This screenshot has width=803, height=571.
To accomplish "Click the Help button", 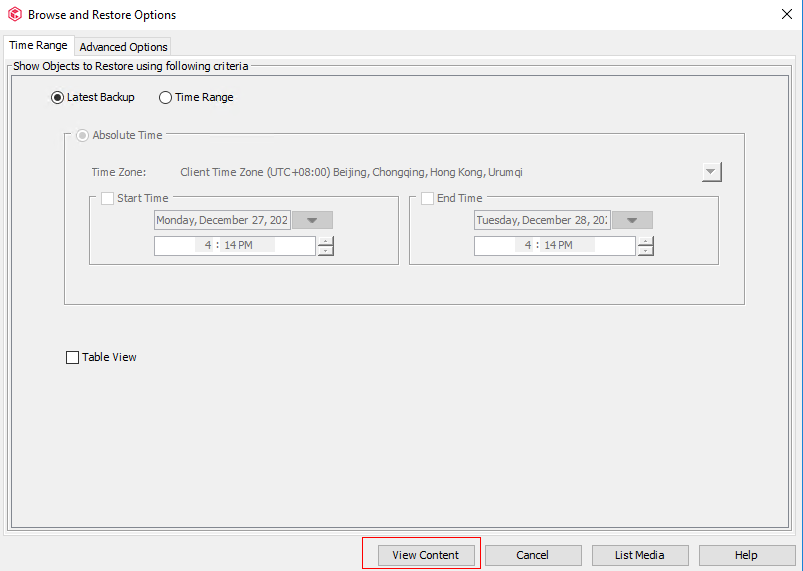I will [746, 555].
